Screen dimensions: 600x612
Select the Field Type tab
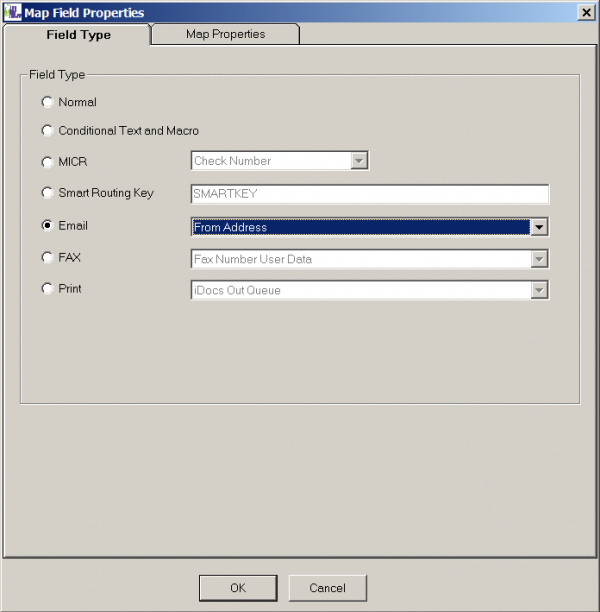coord(78,35)
